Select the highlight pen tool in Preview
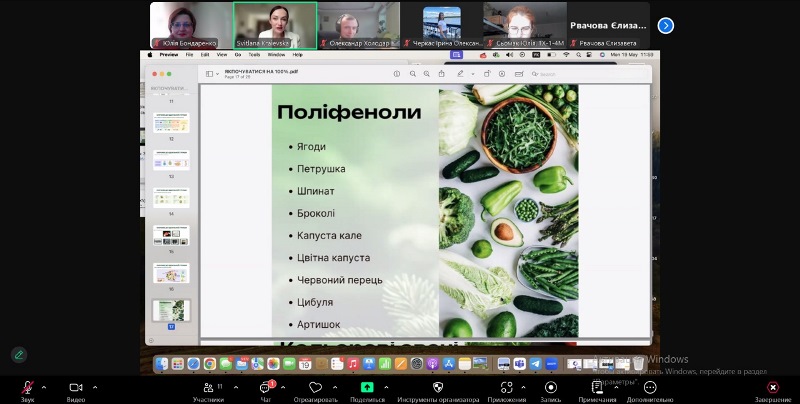Image resolution: width=800 pixels, height=404 pixels. (x=460, y=74)
